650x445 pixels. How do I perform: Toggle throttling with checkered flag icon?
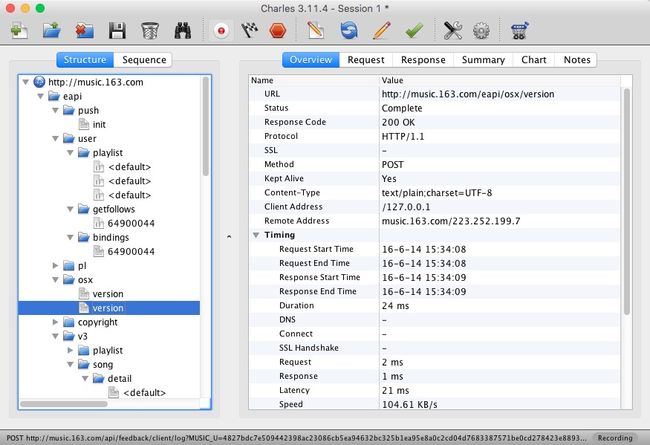click(250, 31)
